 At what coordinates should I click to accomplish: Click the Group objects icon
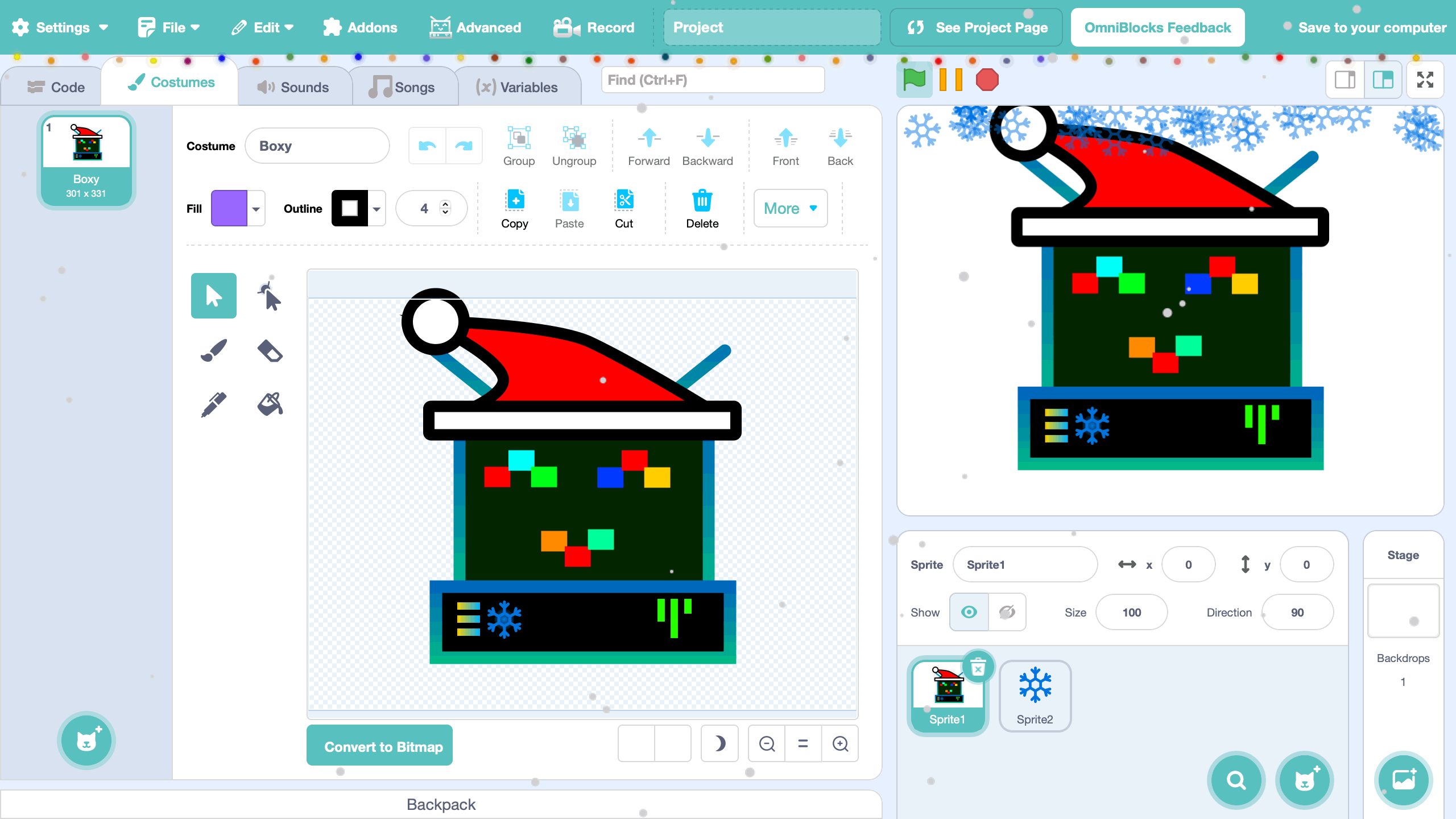click(x=518, y=138)
